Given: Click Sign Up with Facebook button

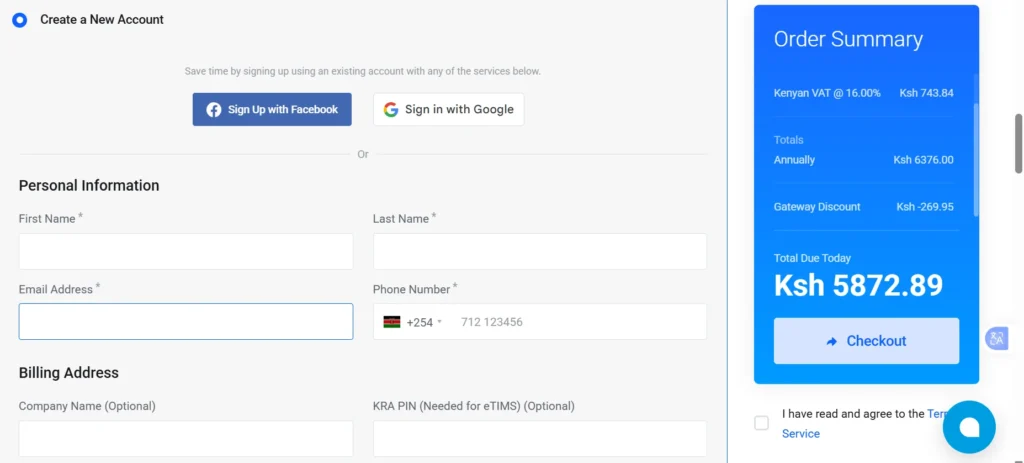Looking at the screenshot, I should click(272, 109).
